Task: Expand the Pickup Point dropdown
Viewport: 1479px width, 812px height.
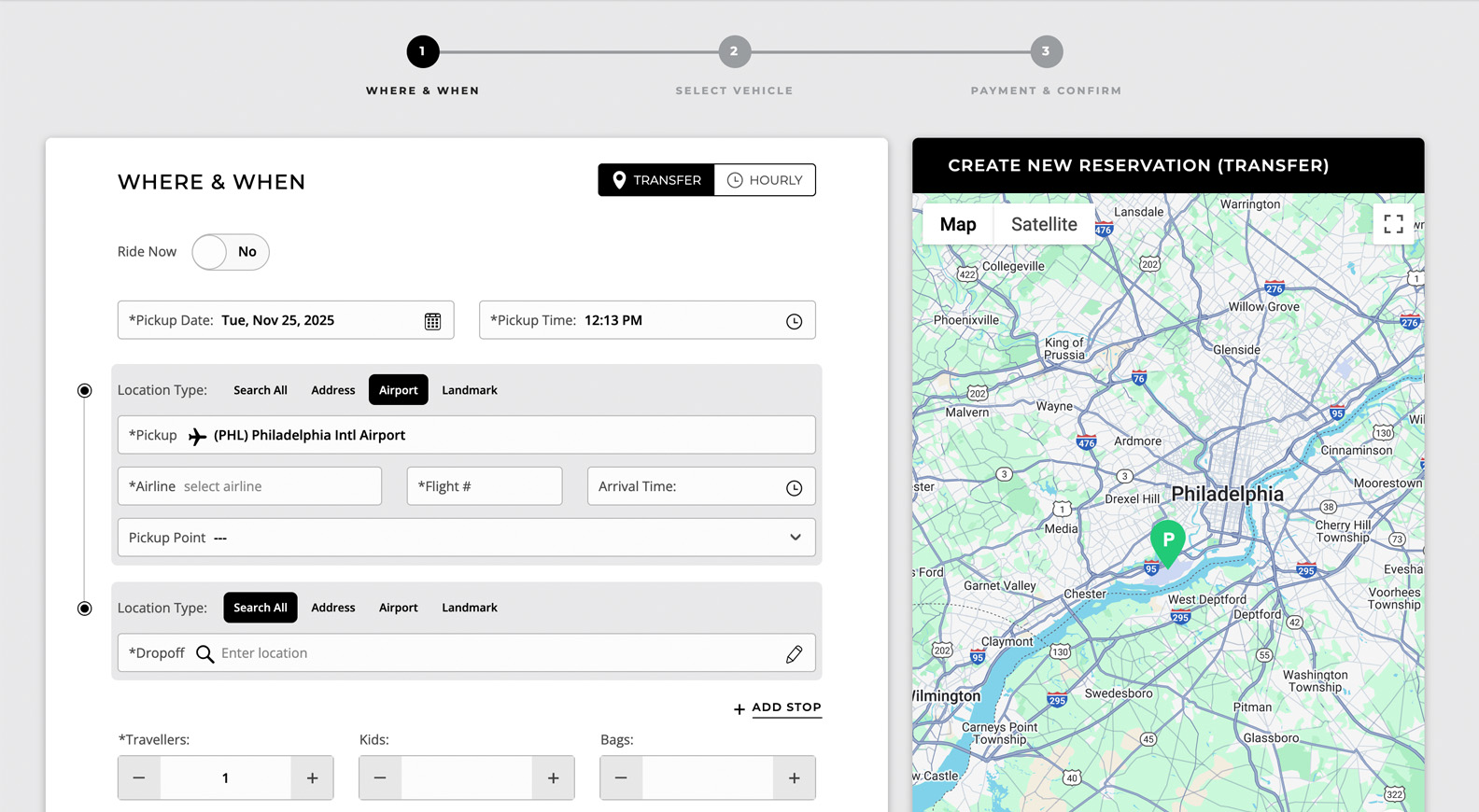Action: point(467,538)
